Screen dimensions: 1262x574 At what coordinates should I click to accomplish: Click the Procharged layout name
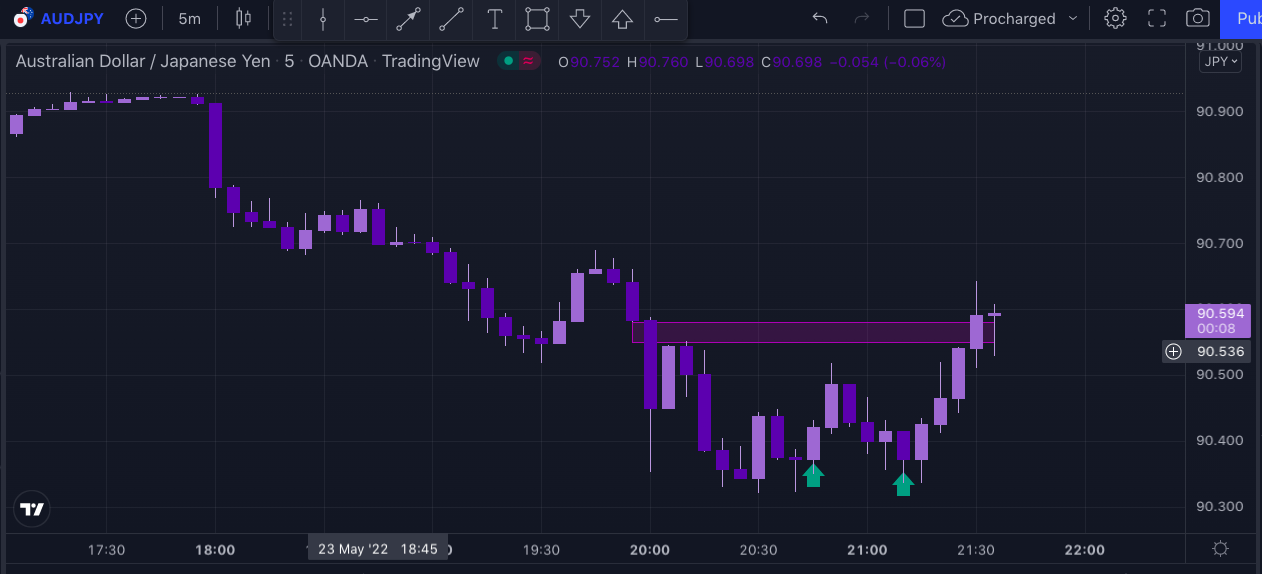click(1014, 18)
